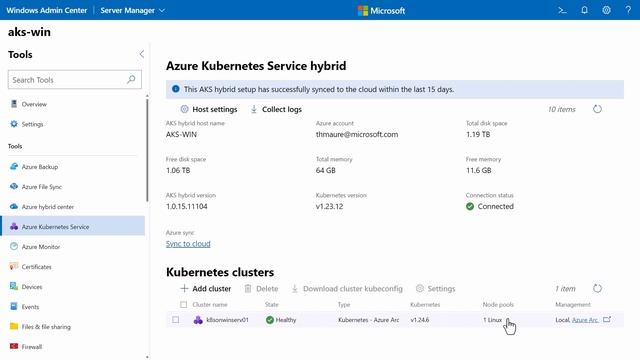The height and width of the screenshot is (360, 640).
Task: Click the Kubernetes - Azure Arc type cell
Action: coord(369,320)
